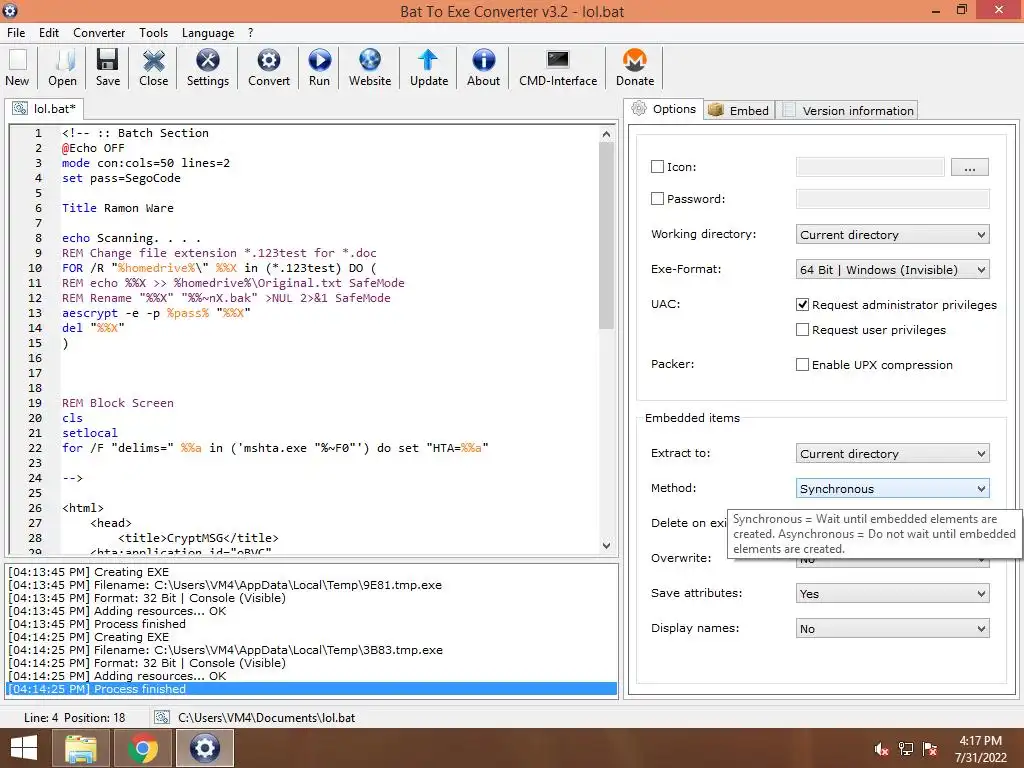1024x768 pixels.
Task: Click Bat To Exe Converter taskbar icon
Action: pyautogui.click(x=204, y=748)
